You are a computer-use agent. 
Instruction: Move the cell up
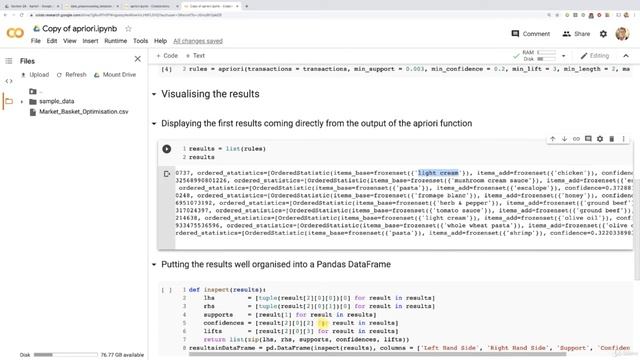pyautogui.click(x=553, y=139)
